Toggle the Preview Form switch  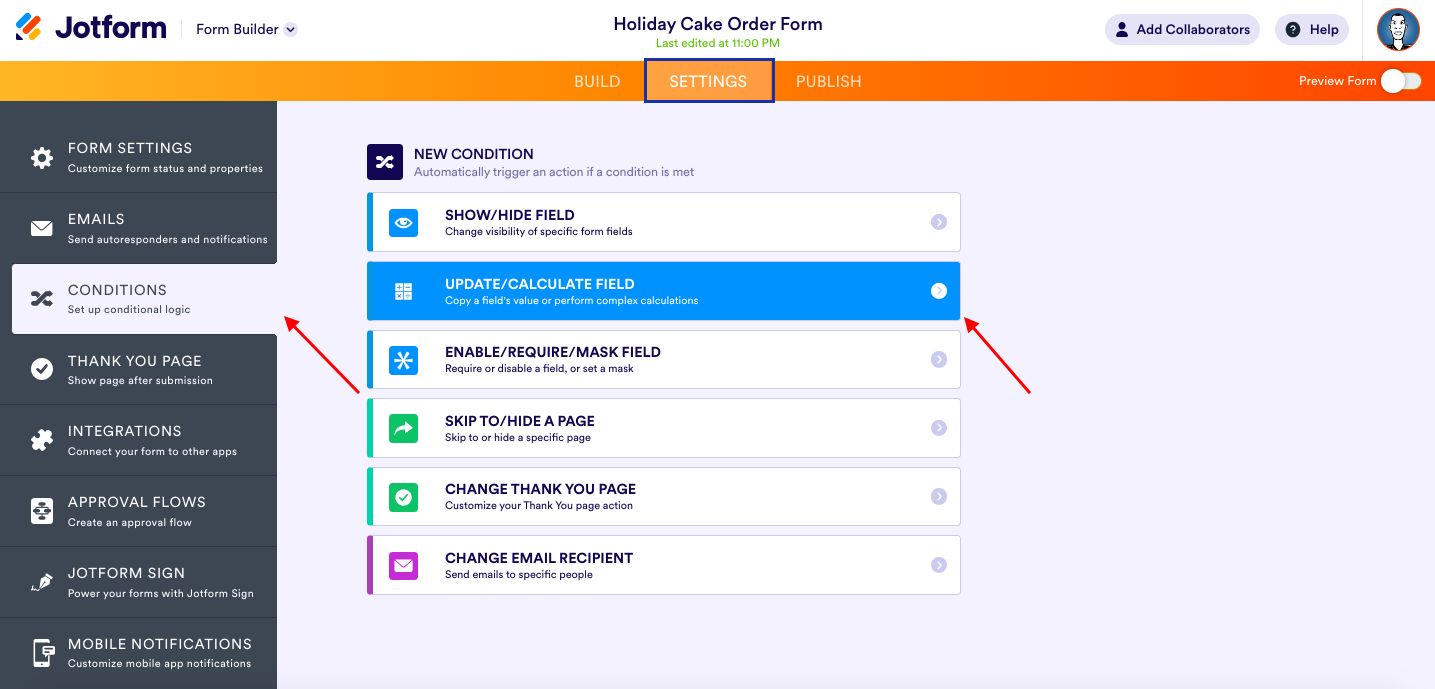click(1400, 81)
